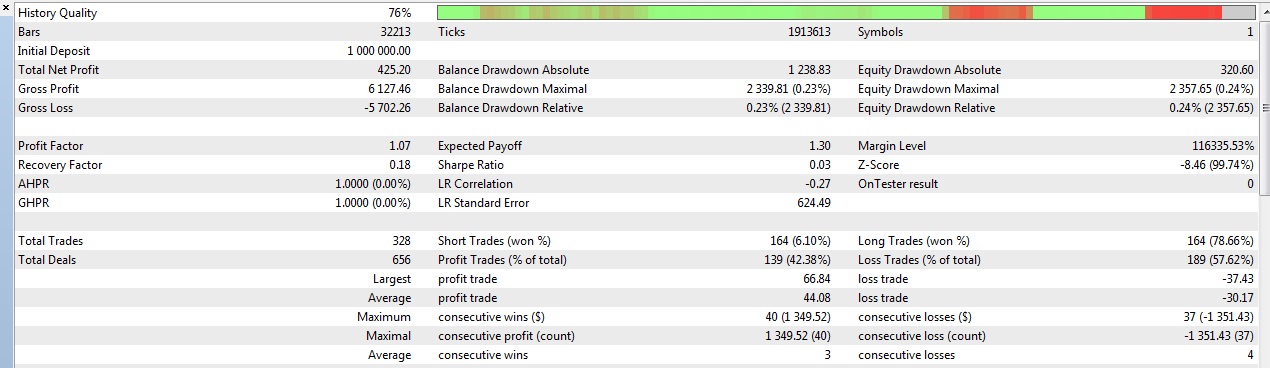Image resolution: width=1270 pixels, height=368 pixels.
Task: Select the Sharpe Ratio value 0.03
Action: pyautogui.click(x=820, y=165)
